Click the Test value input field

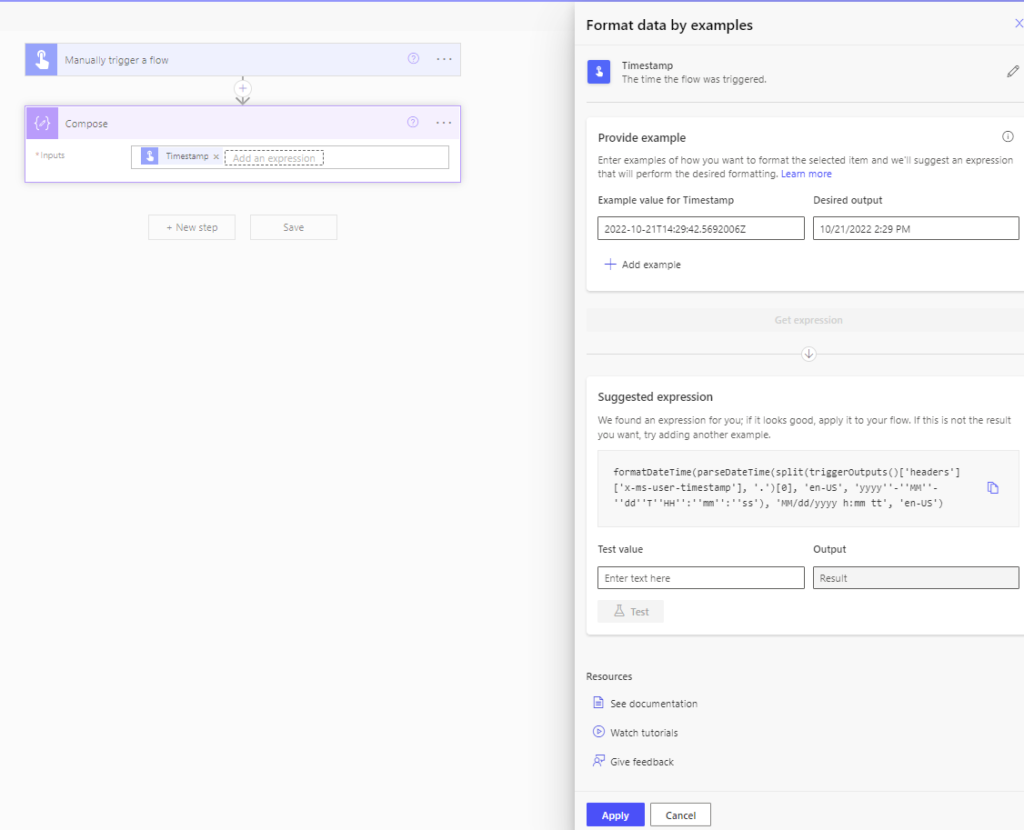coord(701,578)
